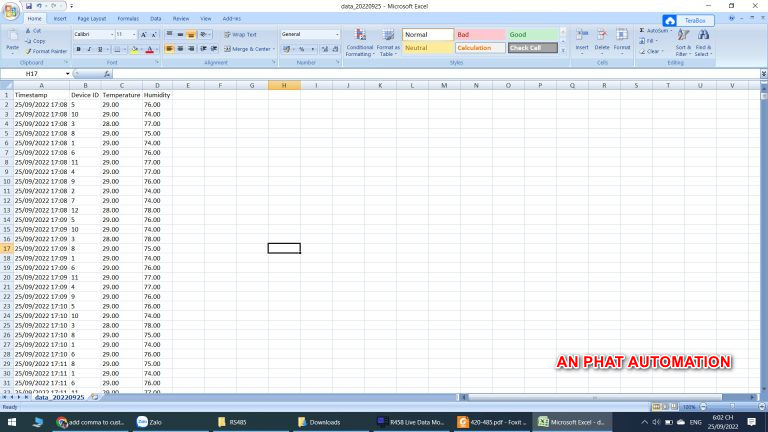This screenshot has width=768, height=432.
Task: Click AutoSum
Action: (654, 31)
